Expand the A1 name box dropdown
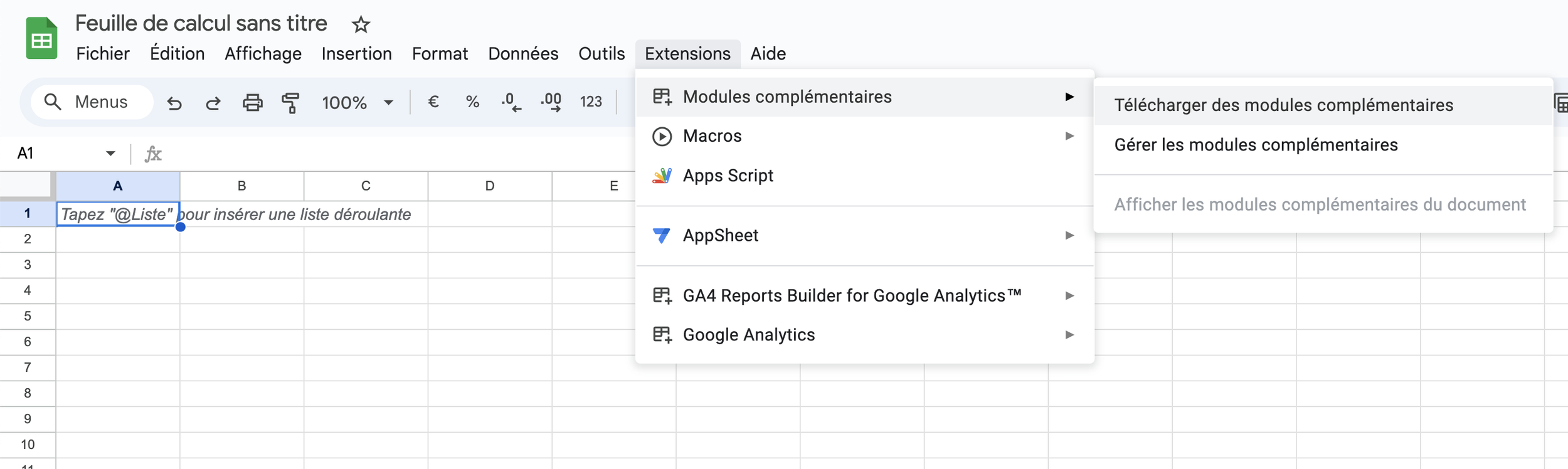1568x469 pixels. [x=110, y=154]
